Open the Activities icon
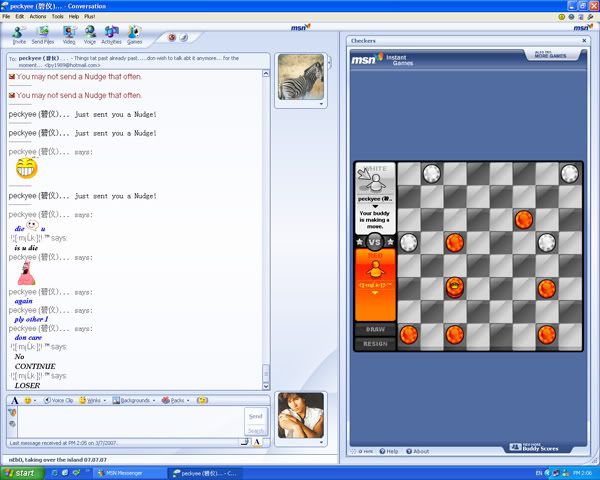Image resolution: width=600 pixels, height=480 pixels. (x=111, y=35)
